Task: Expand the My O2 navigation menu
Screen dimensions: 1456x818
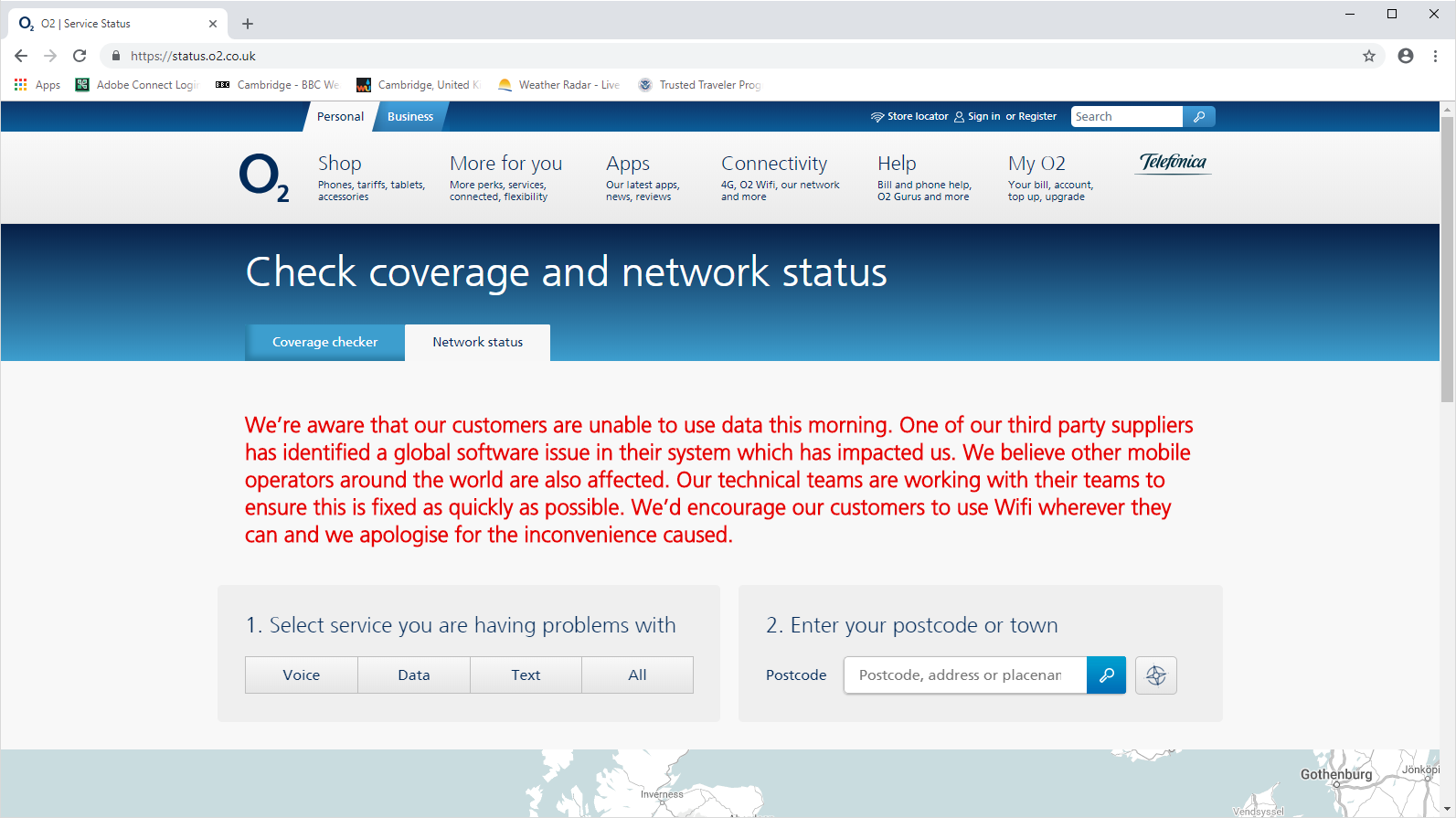Action: pos(1036,164)
